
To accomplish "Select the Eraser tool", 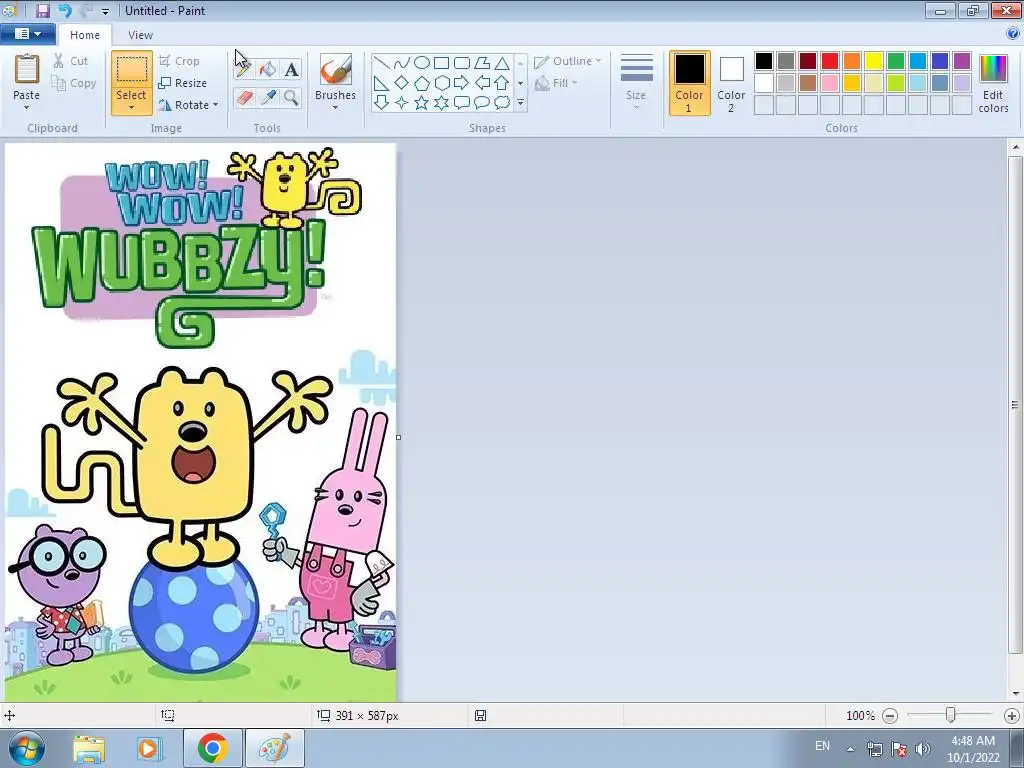I will pyautogui.click(x=244, y=98).
